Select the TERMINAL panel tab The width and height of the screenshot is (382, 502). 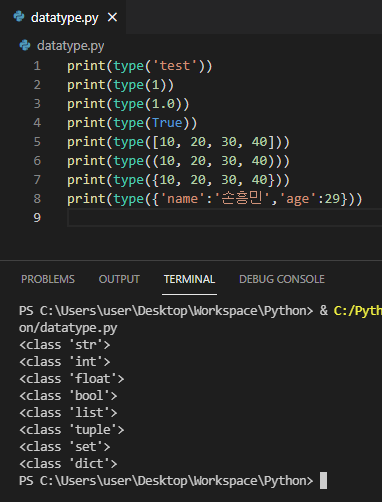point(189,279)
